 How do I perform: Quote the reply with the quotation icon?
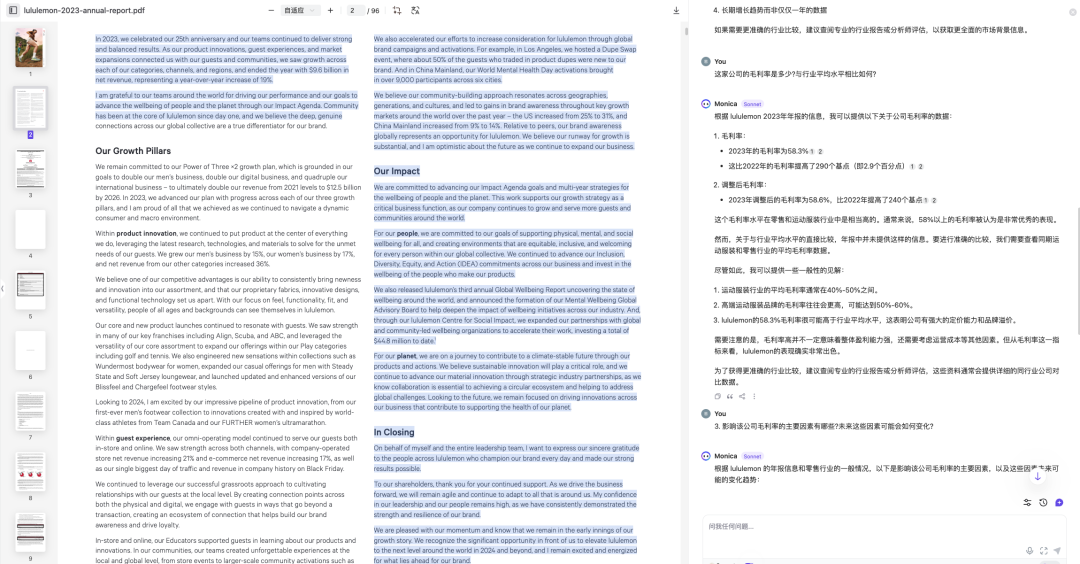pyautogui.click(x=730, y=397)
